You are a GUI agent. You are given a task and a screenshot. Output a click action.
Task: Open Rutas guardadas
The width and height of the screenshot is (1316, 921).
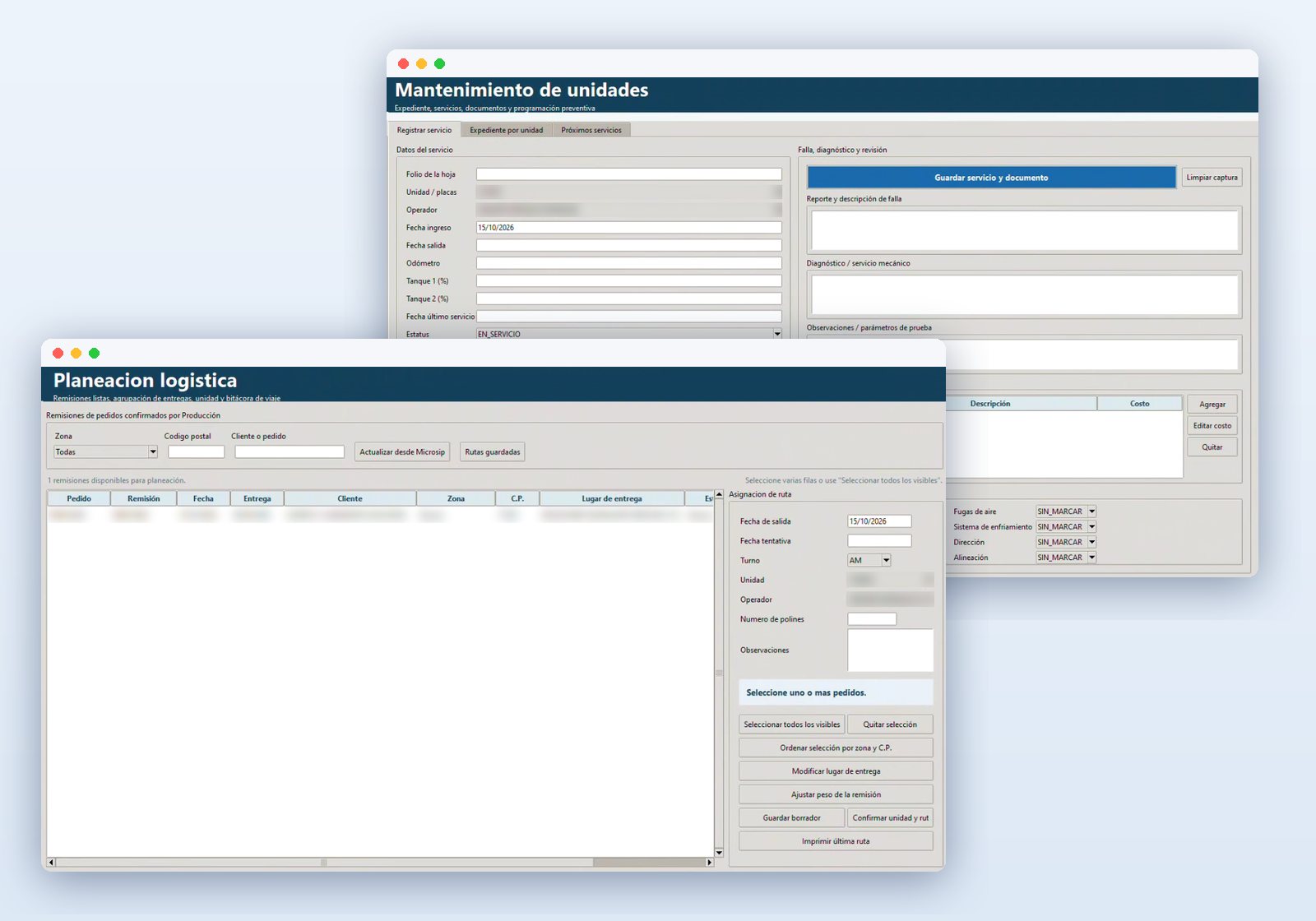pos(493,452)
